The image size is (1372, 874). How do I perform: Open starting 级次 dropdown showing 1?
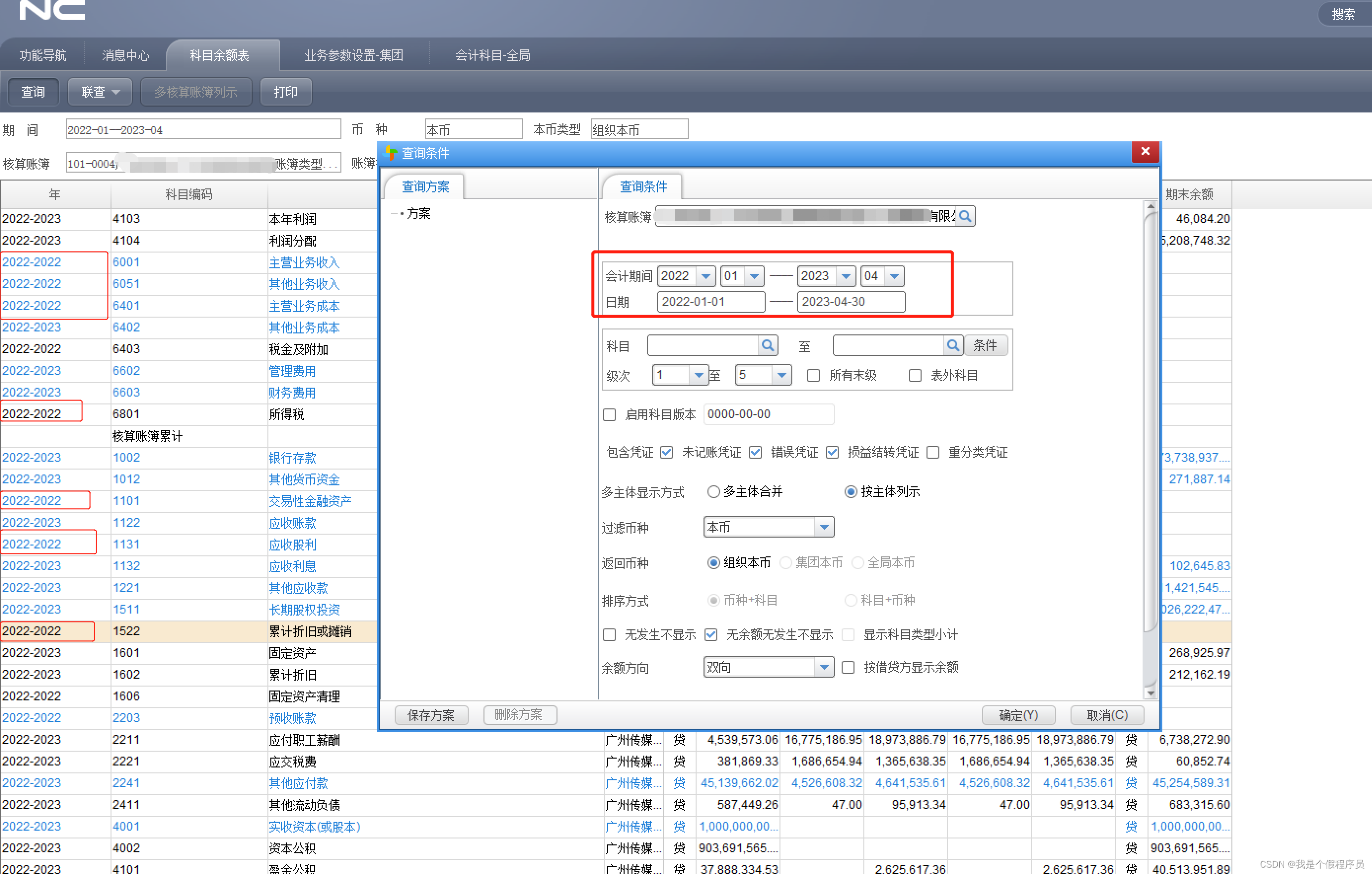pyautogui.click(x=699, y=375)
